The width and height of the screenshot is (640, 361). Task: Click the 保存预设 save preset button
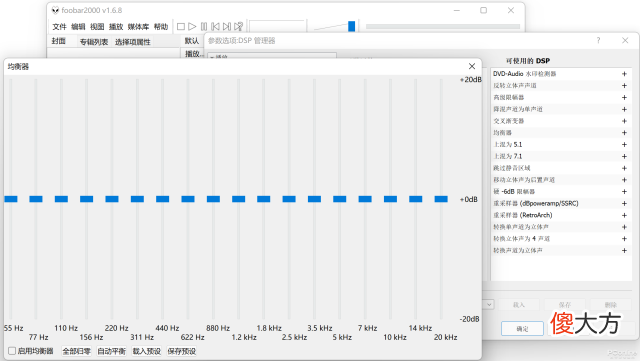tap(182, 351)
